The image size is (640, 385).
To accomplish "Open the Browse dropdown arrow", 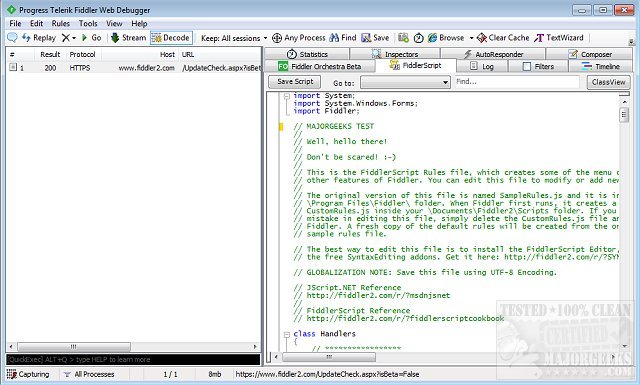I will (x=471, y=38).
